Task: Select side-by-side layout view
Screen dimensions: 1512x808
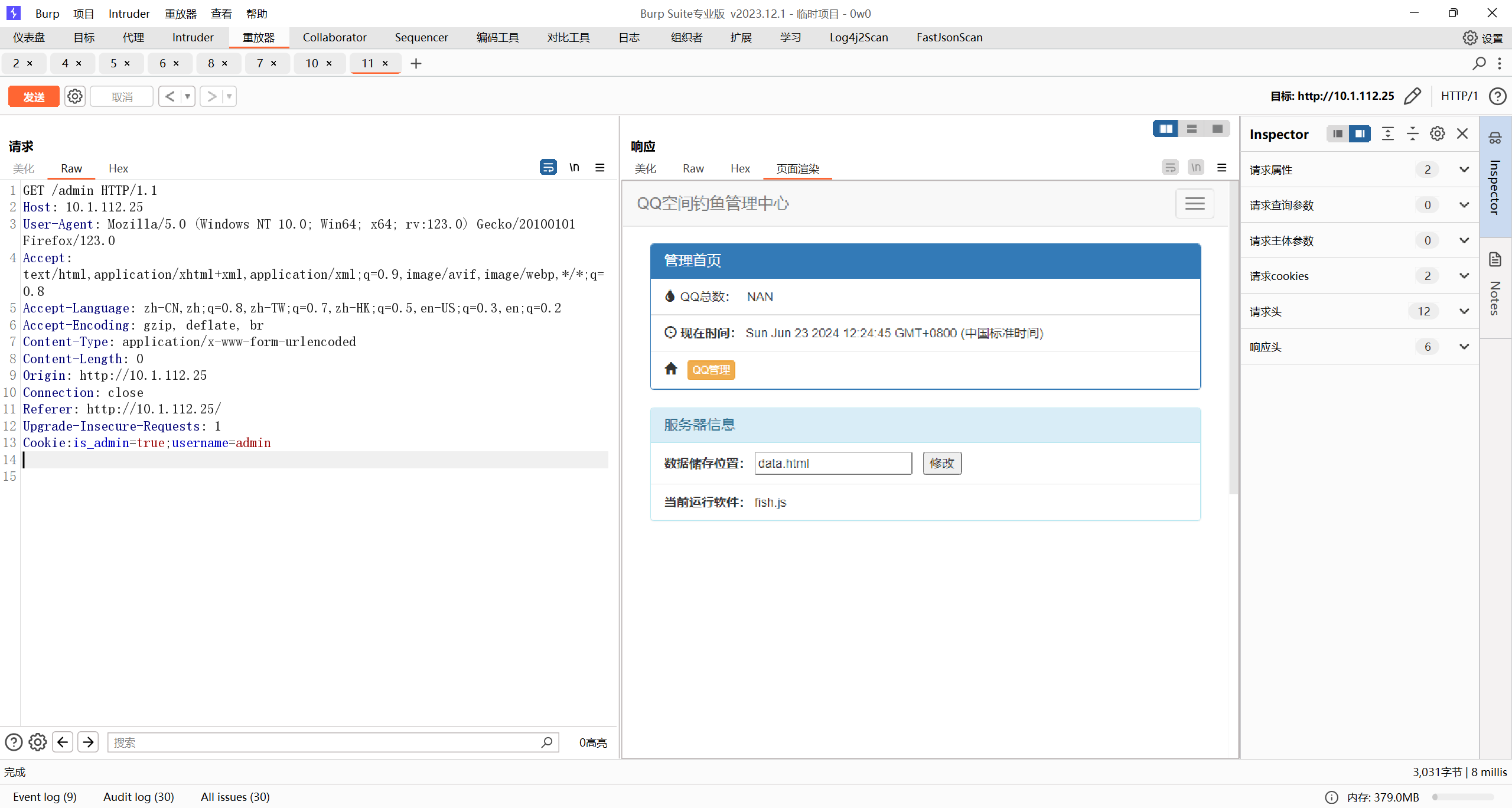Action: click(x=1166, y=128)
